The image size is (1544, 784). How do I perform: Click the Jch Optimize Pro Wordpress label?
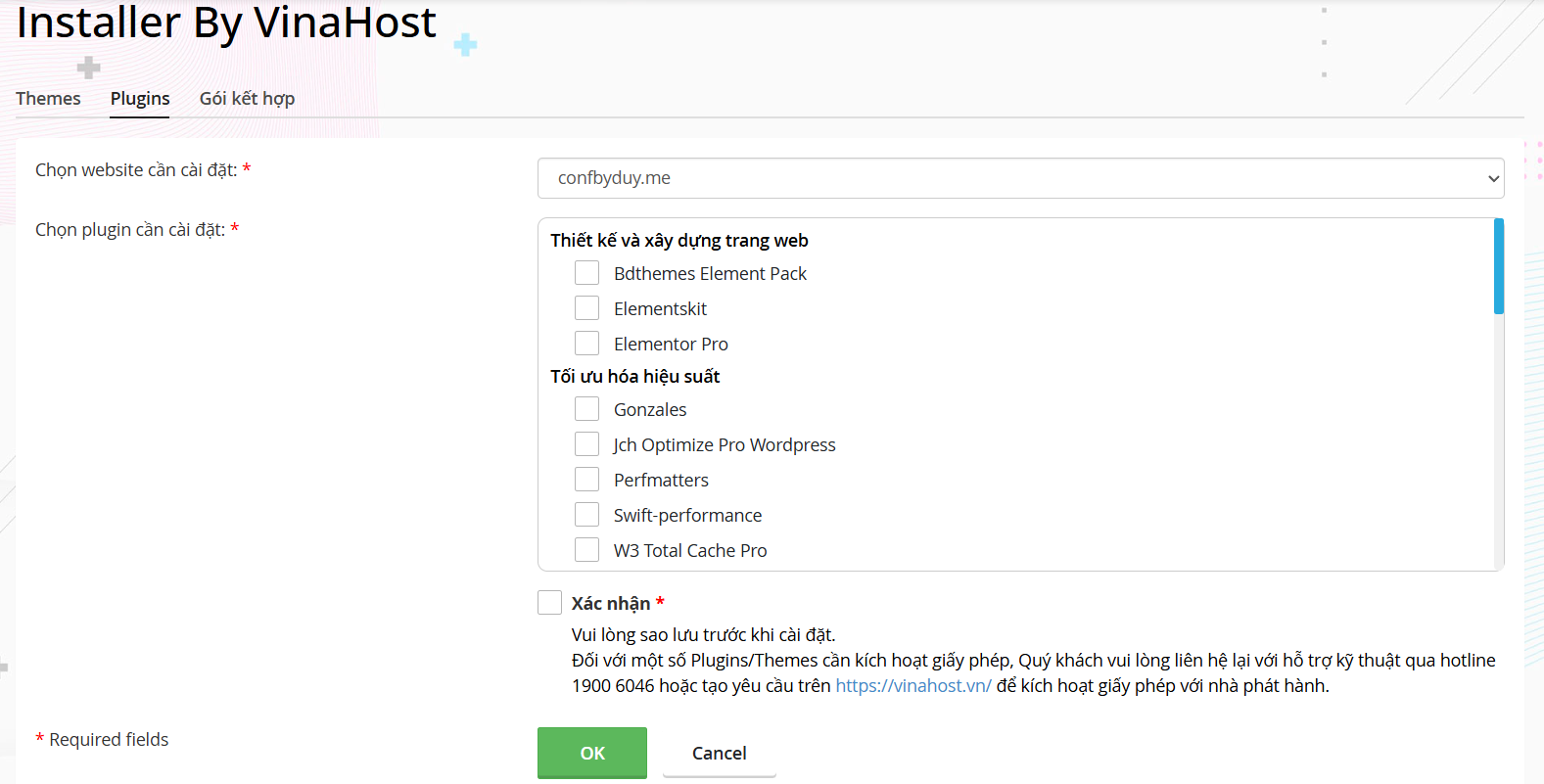(725, 445)
